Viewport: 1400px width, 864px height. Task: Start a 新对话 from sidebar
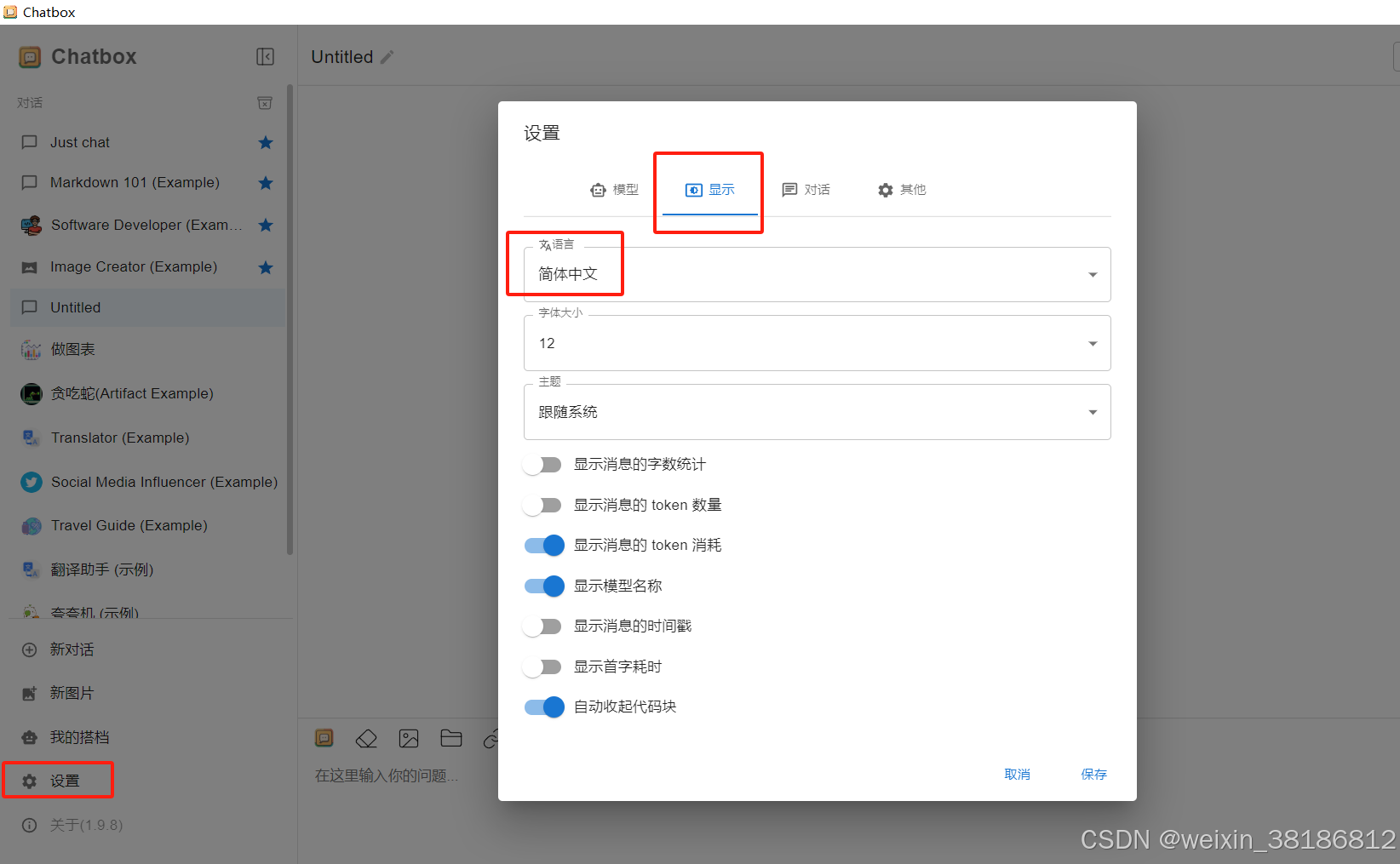point(147,649)
